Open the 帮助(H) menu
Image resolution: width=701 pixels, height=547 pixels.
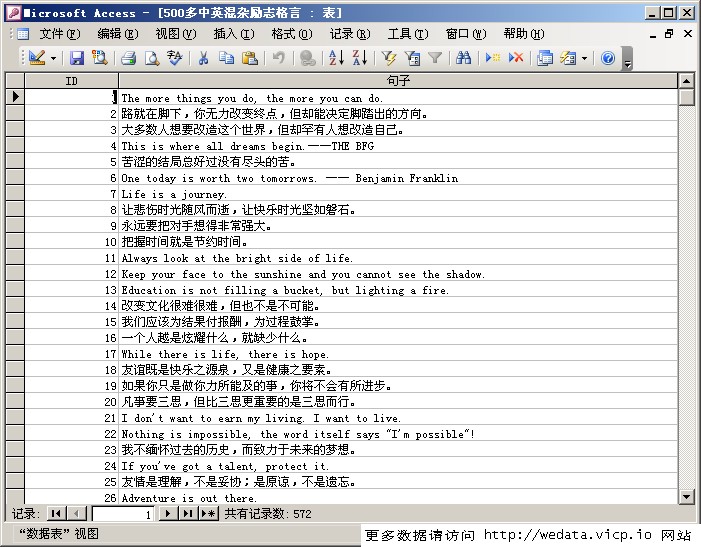pos(524,34)
